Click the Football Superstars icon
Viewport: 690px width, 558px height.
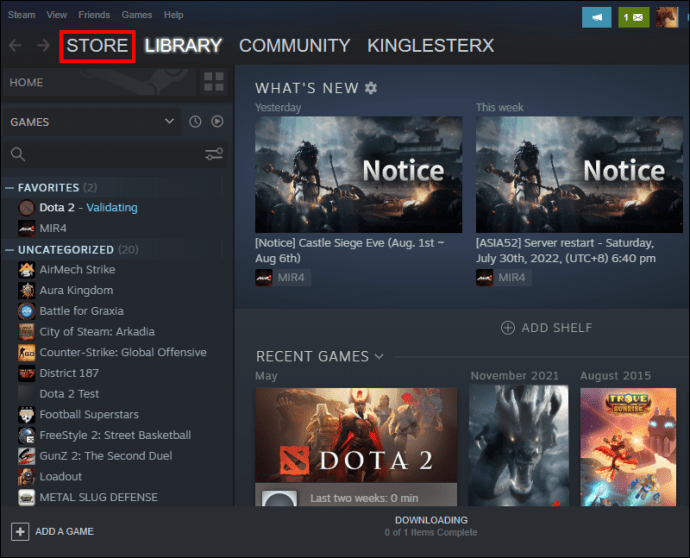click(26, 415)
